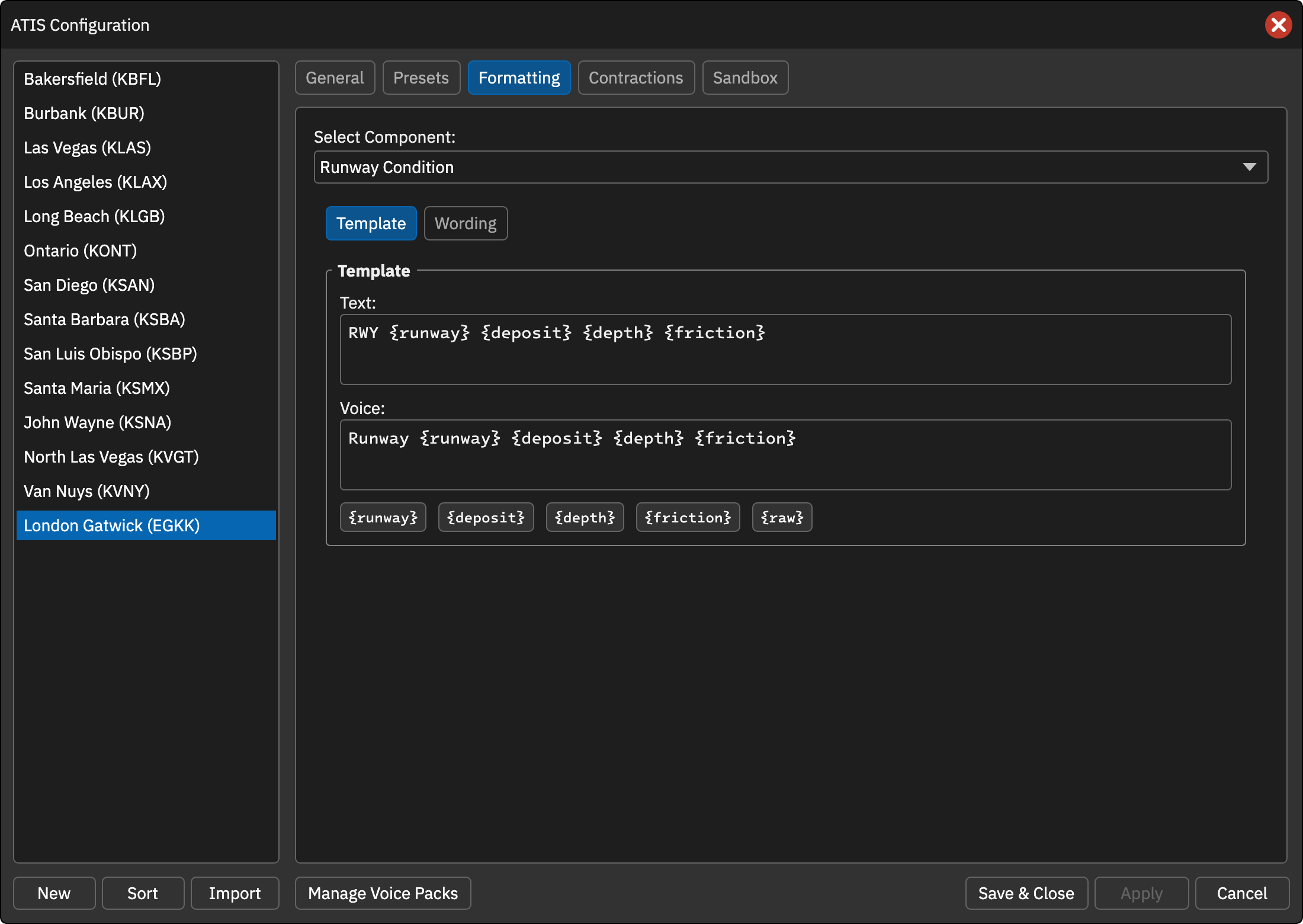Viewport: 1303px width, 924px height.
Task: Pick Van Nuys (KVNY) station
Action: [146, 491]
